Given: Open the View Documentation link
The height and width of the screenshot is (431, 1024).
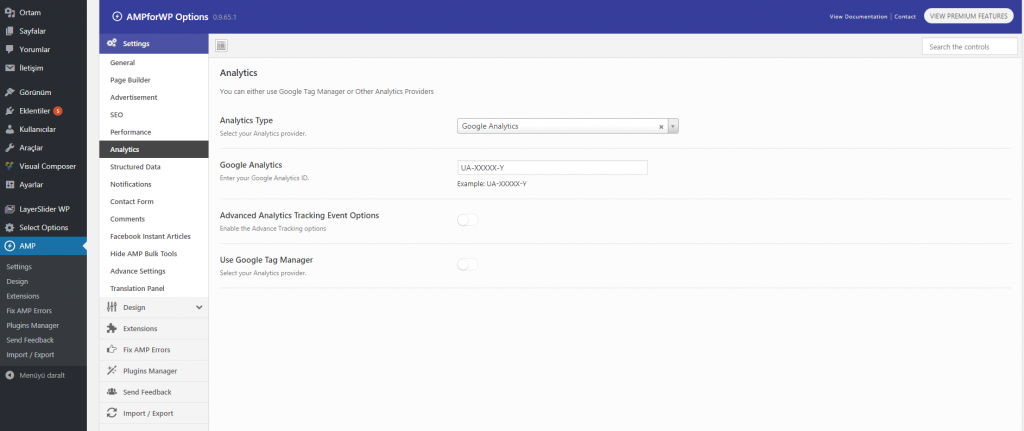Looking at the screenshot, I should [x=858, y=16].
